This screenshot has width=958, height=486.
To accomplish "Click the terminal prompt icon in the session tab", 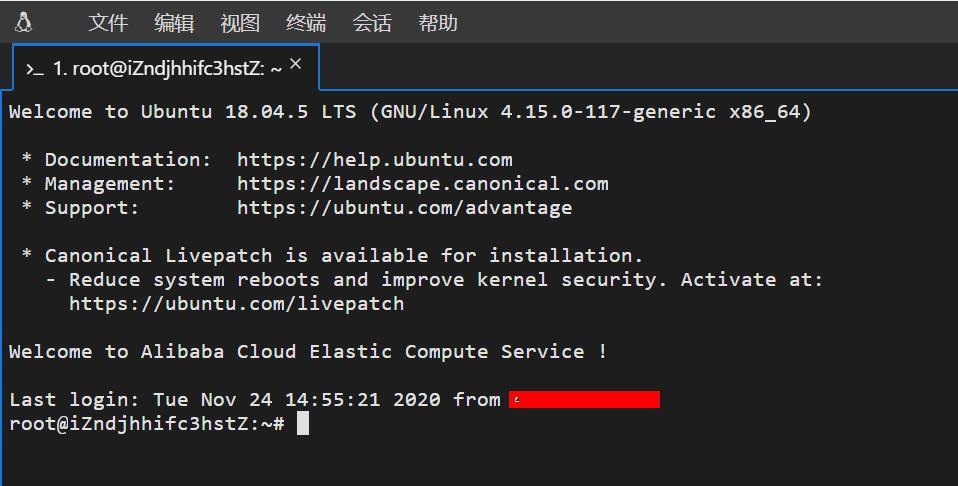I will (34, 69).
